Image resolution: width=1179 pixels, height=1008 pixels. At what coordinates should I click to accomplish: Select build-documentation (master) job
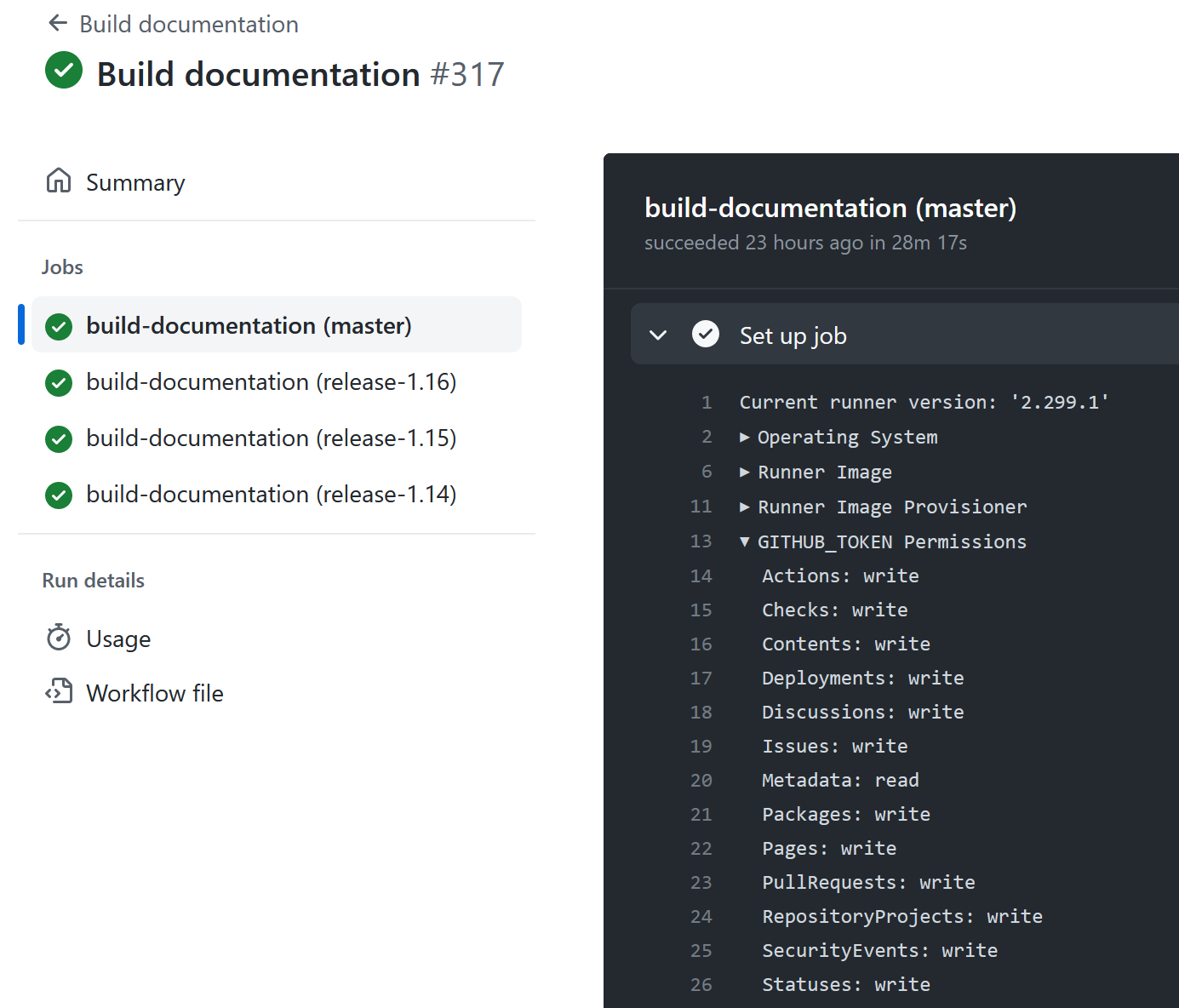[x=277, y=325]
